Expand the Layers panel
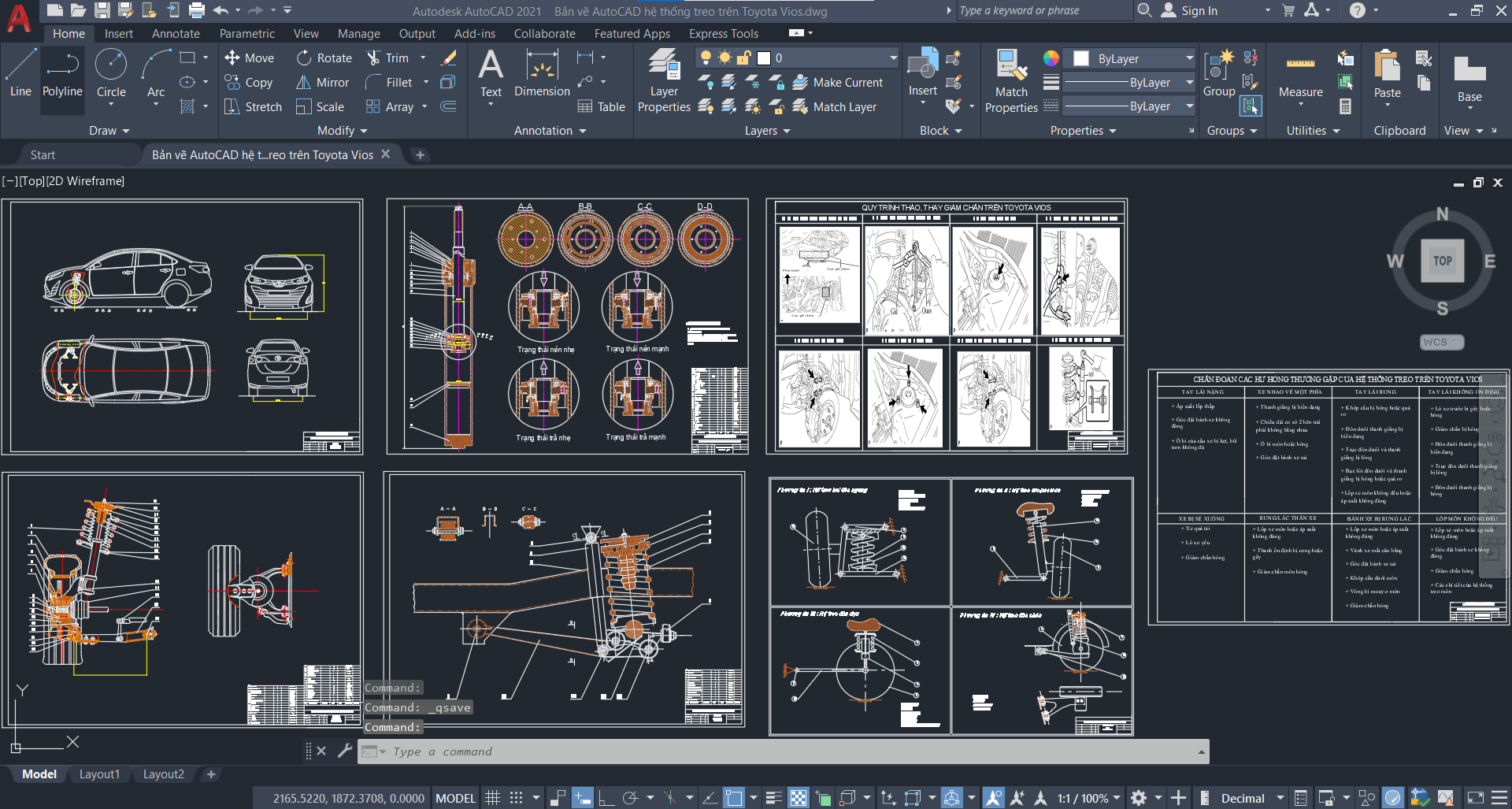This screenshot has width=1512, height=809. tap(767, 131)
